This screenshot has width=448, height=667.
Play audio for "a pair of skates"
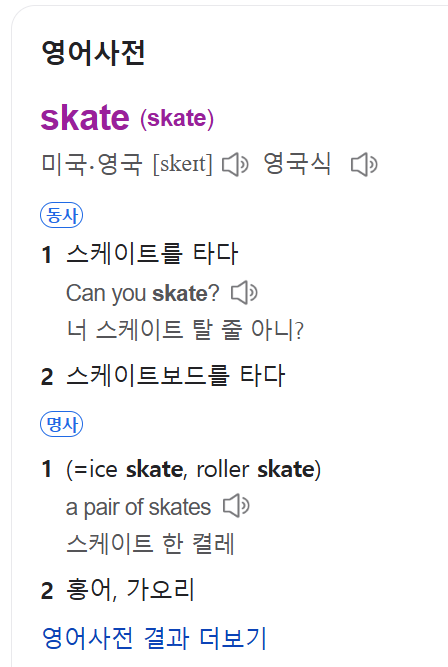point(236,506)
